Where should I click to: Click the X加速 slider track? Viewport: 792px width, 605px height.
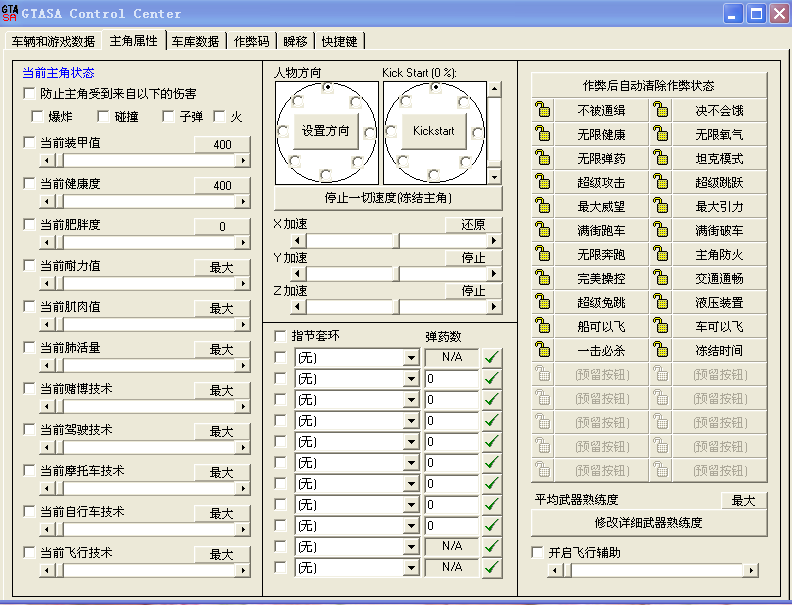click(x=396, y=240)
